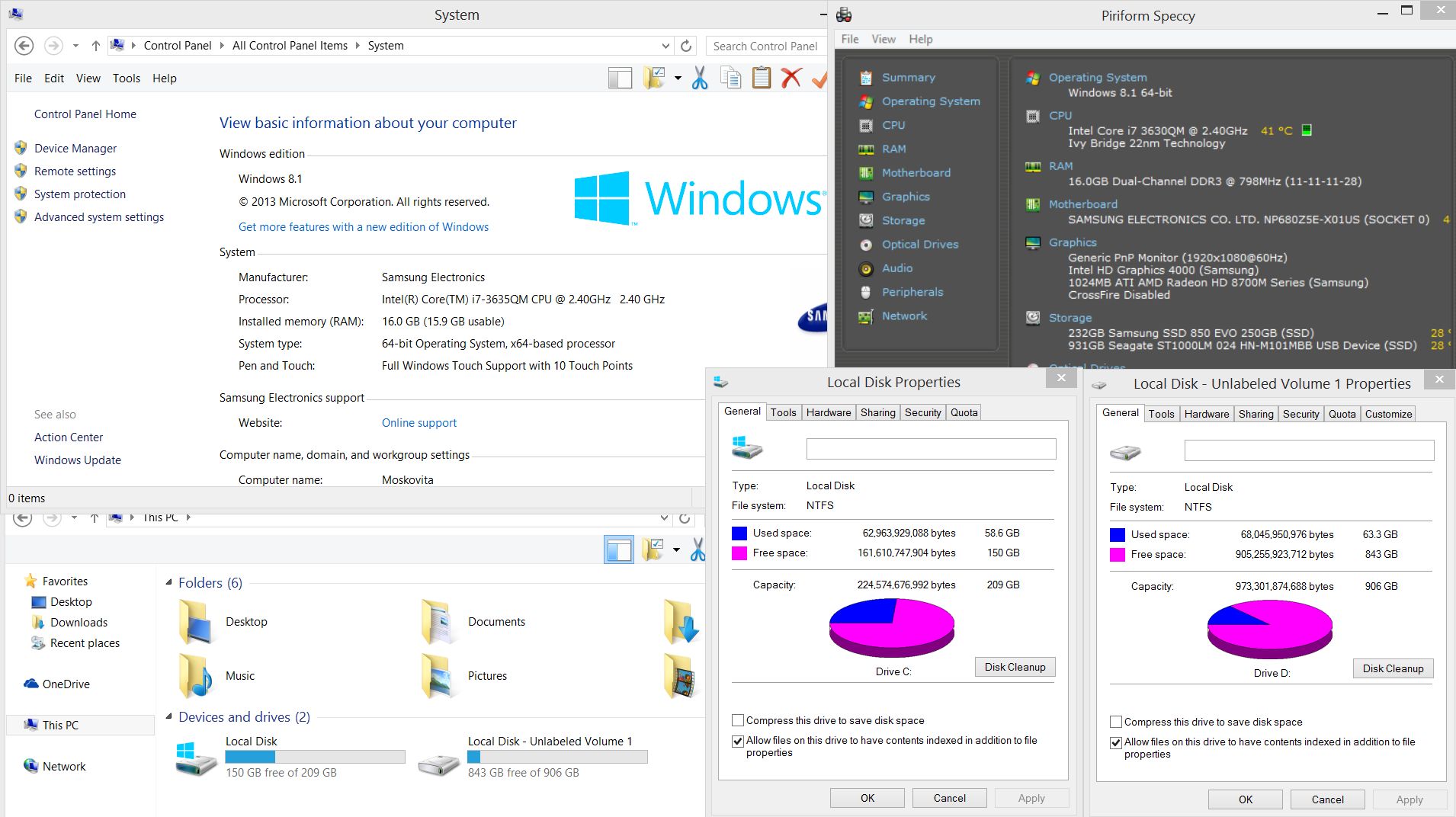The width and height of the screenshot is (1456, 817).
Task: Click the paste clipboard icon in System toolbar
Action: [761, 78]
